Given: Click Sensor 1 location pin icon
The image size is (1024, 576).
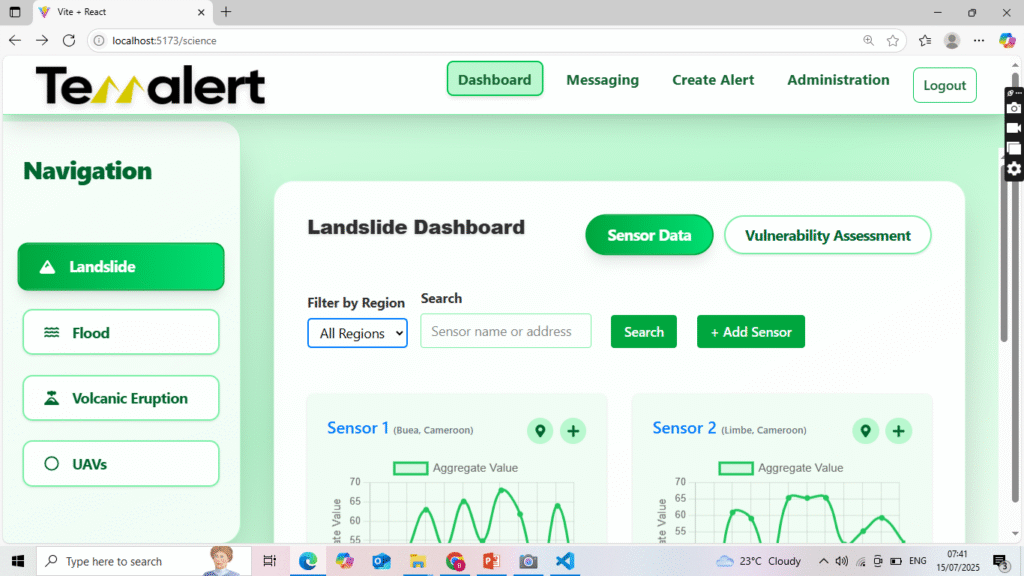Looking at the screenshot, I should 540,431.
